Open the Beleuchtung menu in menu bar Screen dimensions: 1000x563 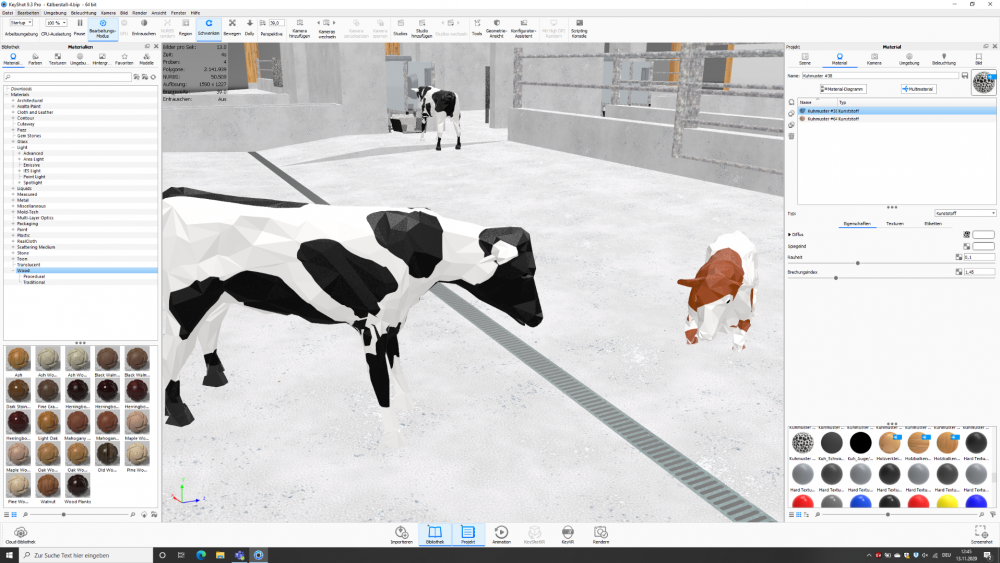click(x=83, y=13)
